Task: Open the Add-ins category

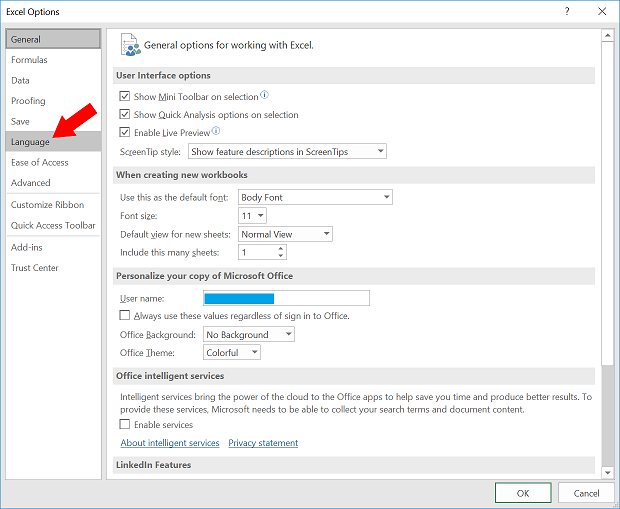Action: [53, 247]
